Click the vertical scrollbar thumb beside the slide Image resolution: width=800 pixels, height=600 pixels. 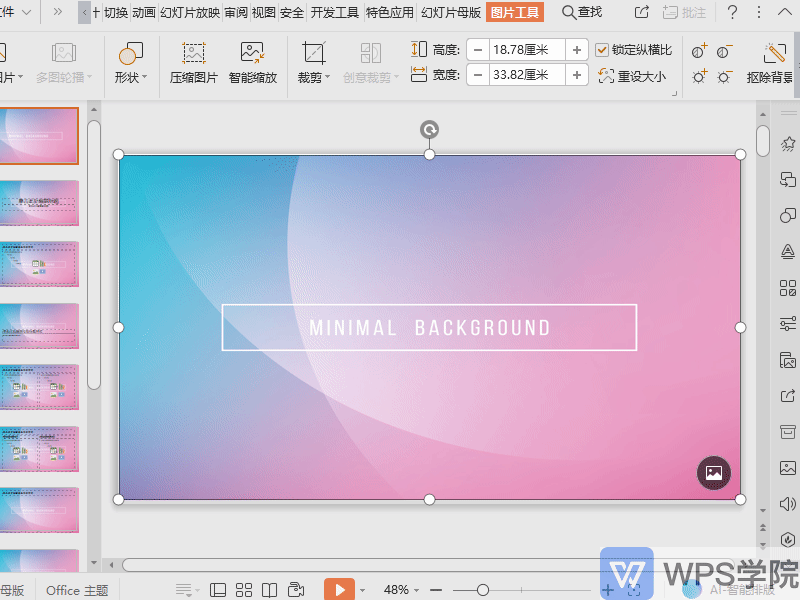pyautogui.click(x=763, y=141)
